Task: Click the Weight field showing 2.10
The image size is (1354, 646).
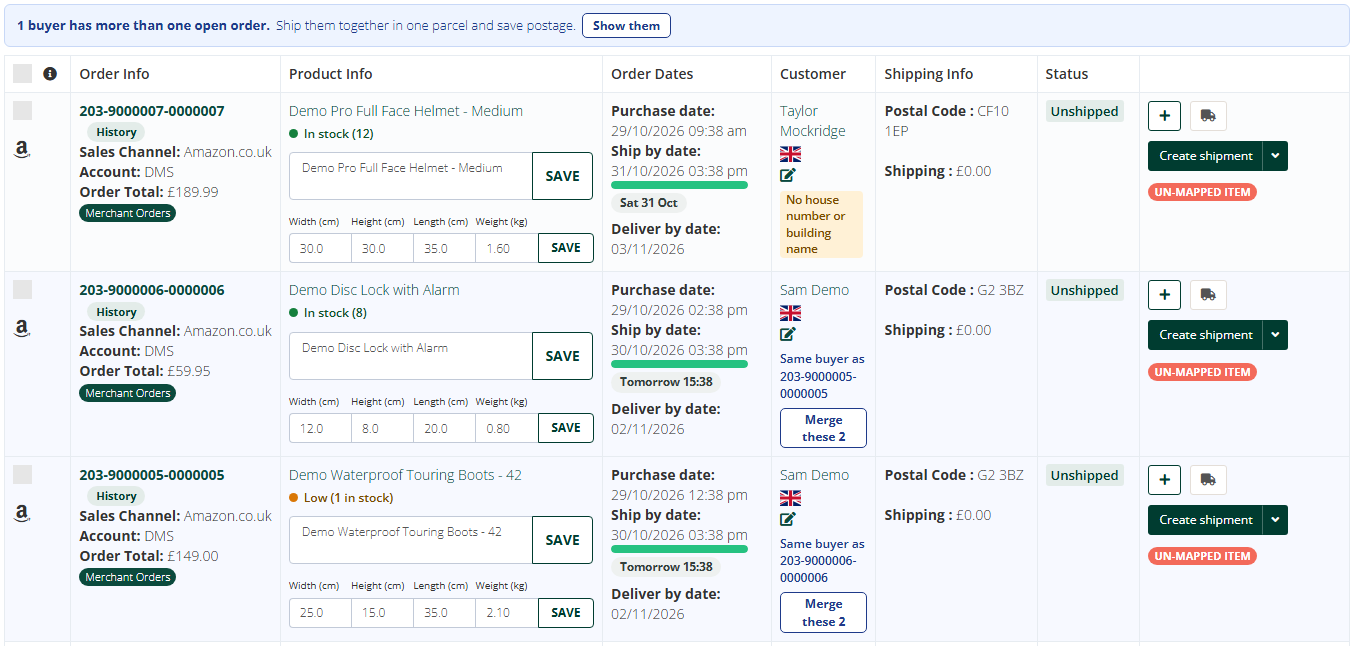Action: [506, 613]
